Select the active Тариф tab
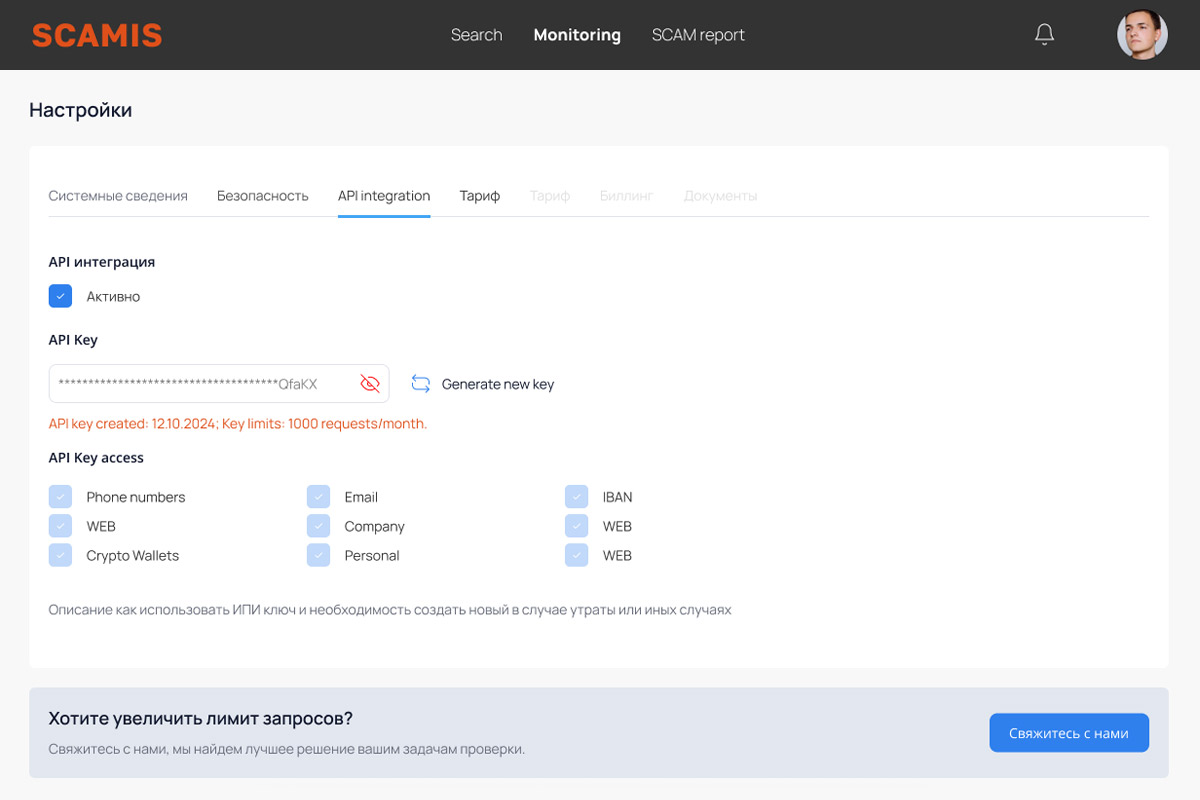Image resolution: width=1200 pixels, height=800 pixels. 479,196
